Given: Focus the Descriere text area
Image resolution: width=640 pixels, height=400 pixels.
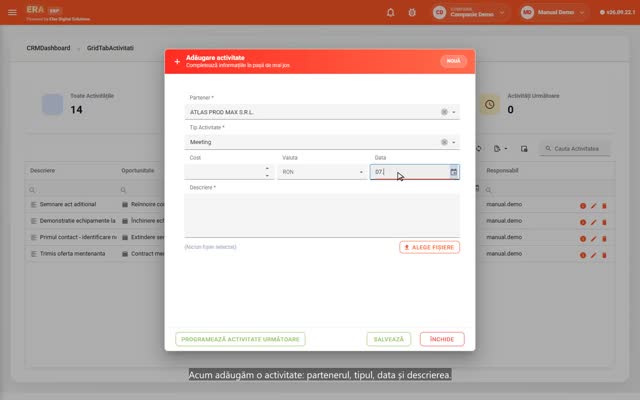Looking at the screenshot, I should [322, 216].
